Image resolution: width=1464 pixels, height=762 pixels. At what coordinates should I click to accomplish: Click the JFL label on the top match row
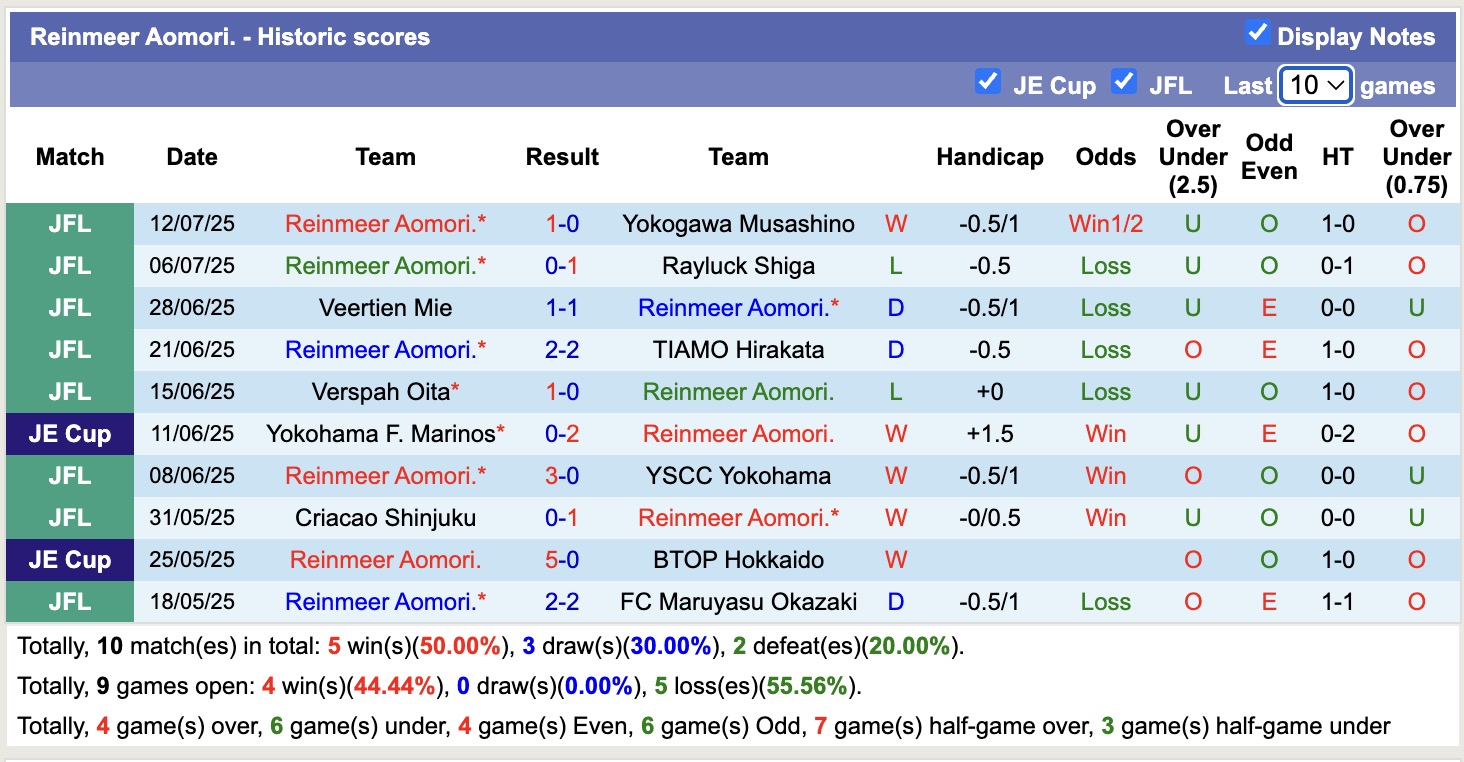click(x=68, y=223)
